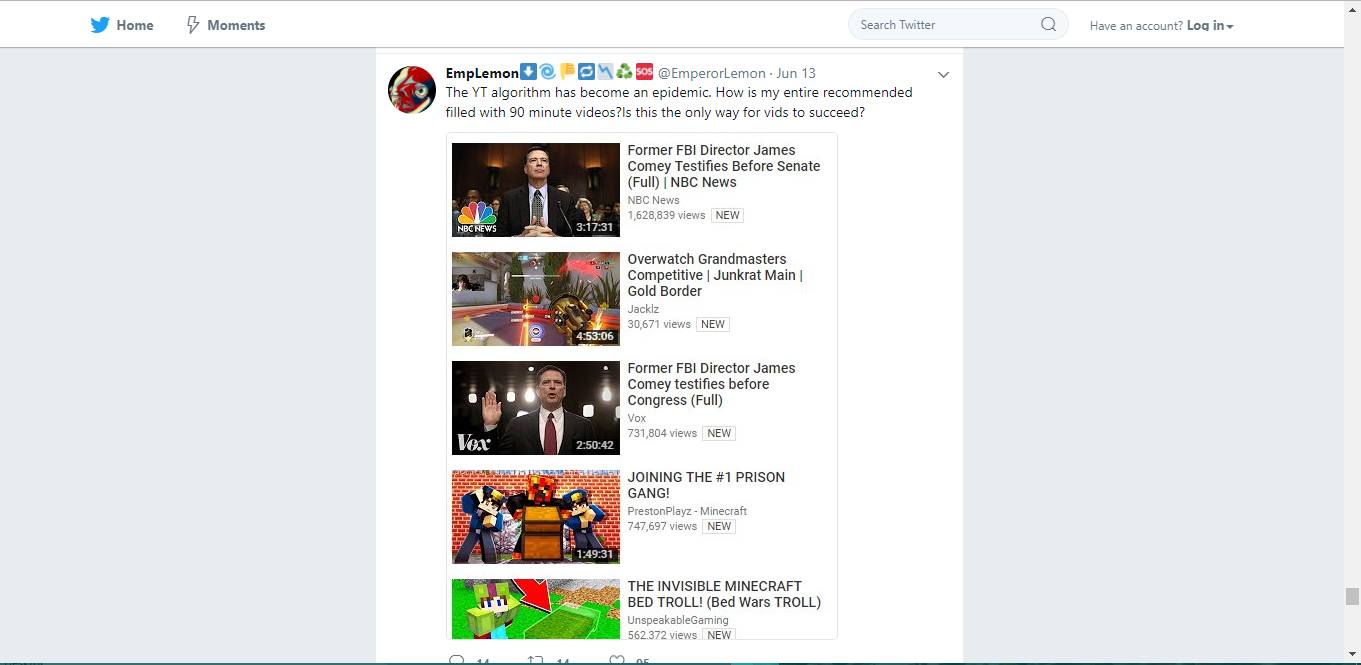The width and height of the screenshot is (1361, 665).
Task: Click the NEW badge beside 731,804 views
Action: [x=719, y=433]
